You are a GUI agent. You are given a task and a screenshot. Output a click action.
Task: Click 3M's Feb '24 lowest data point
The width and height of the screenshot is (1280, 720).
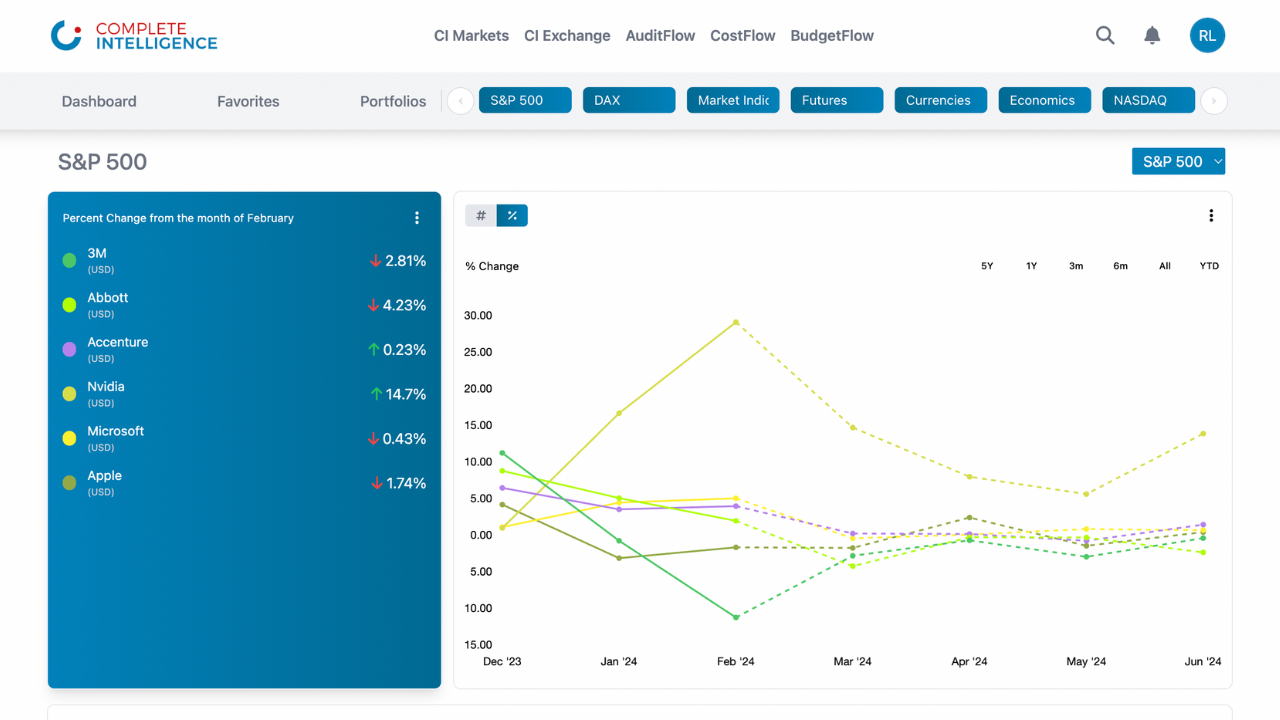click(736, 617)
